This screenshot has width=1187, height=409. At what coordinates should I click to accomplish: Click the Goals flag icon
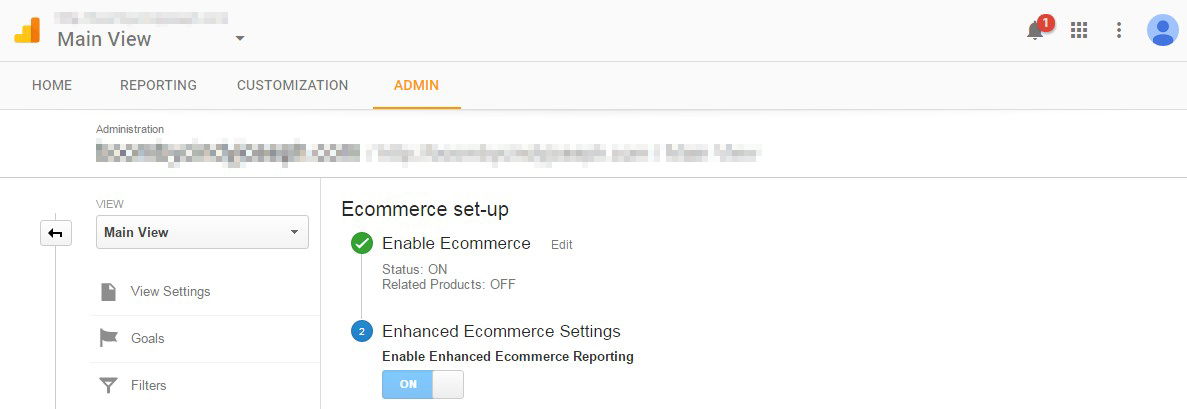pyautogui.click(x=109, y=338)
